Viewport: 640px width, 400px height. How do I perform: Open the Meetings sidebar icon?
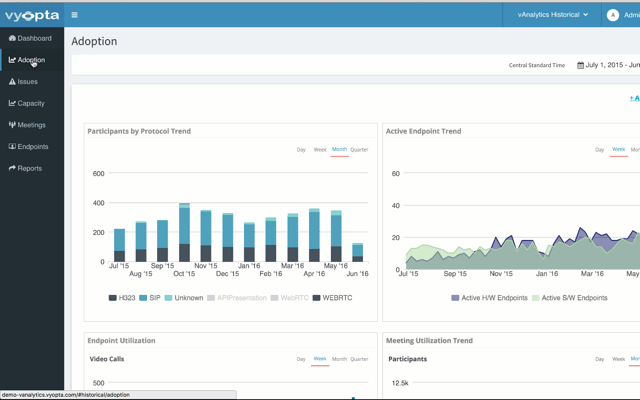click(x=12, y=124)
